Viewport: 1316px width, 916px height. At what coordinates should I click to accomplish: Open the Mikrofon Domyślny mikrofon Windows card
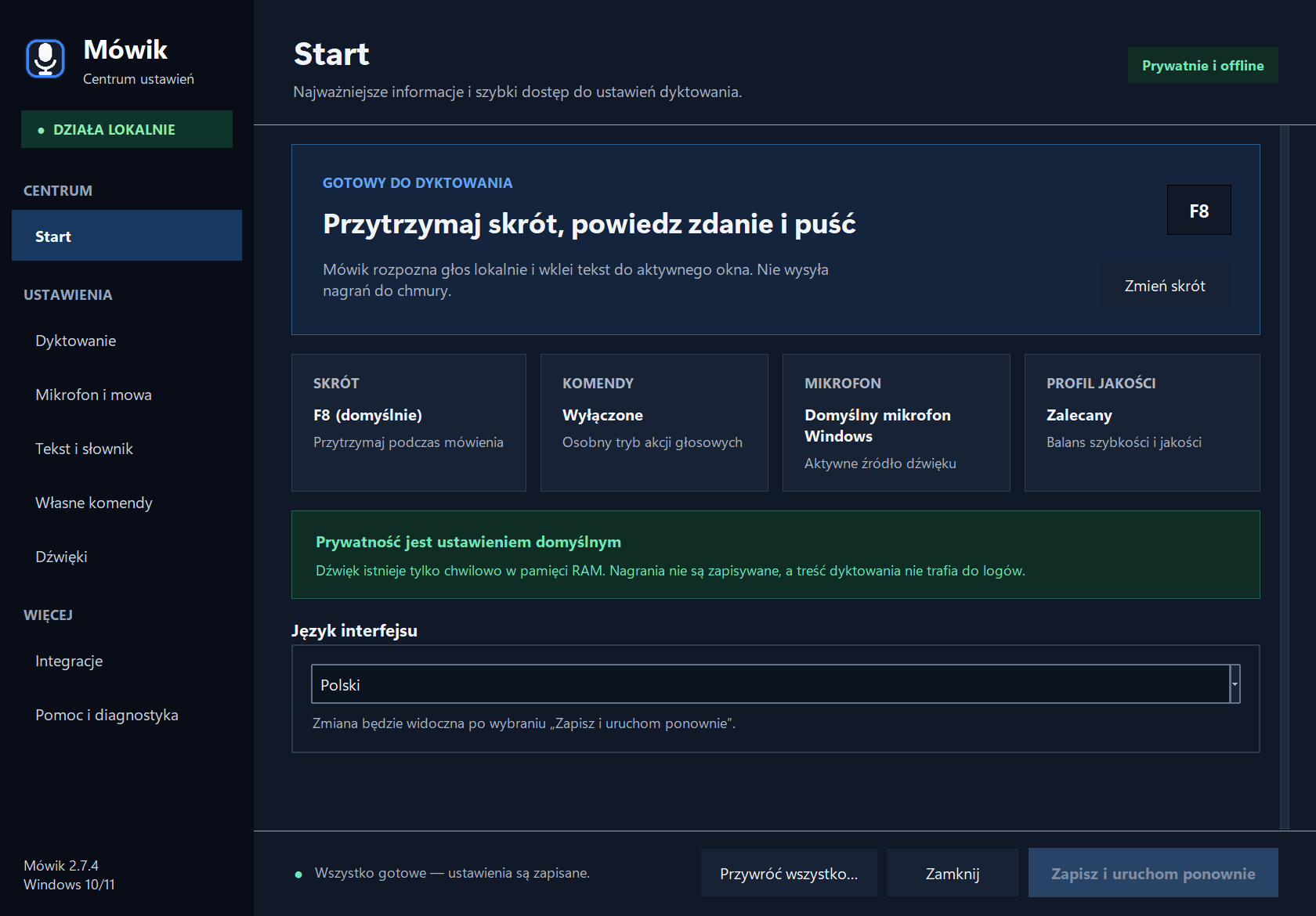tap(896, 423)
